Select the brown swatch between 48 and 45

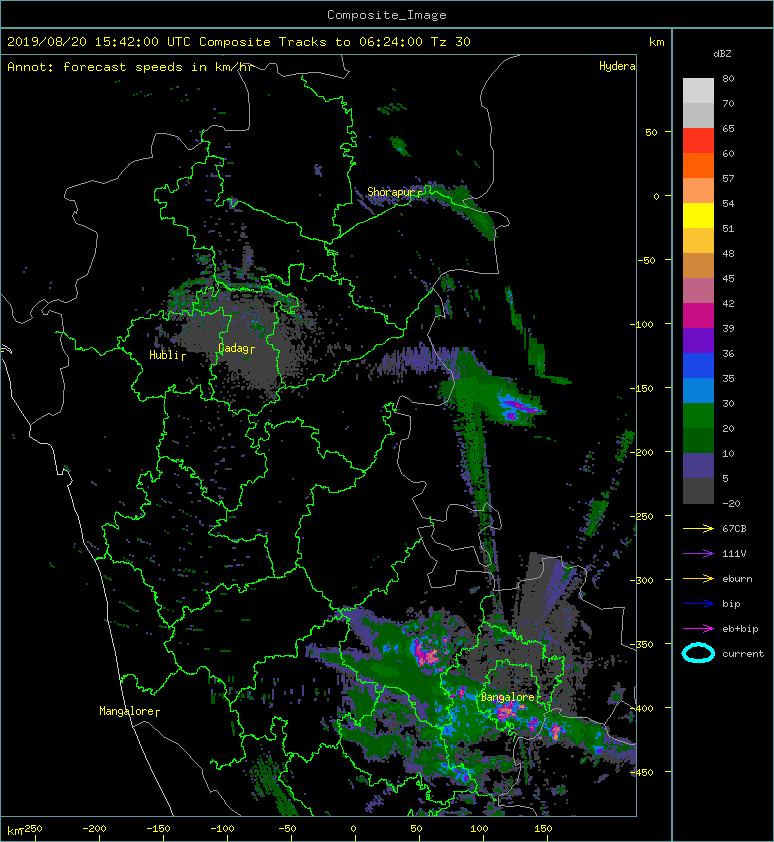pyautogui.click(x=698, y=266)
